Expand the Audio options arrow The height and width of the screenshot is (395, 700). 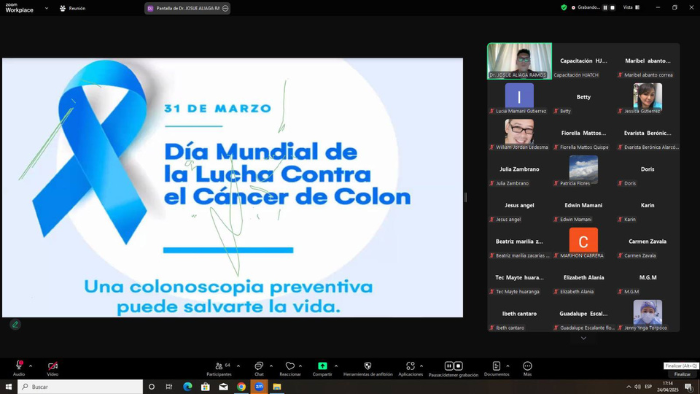(x=30, y=366)
